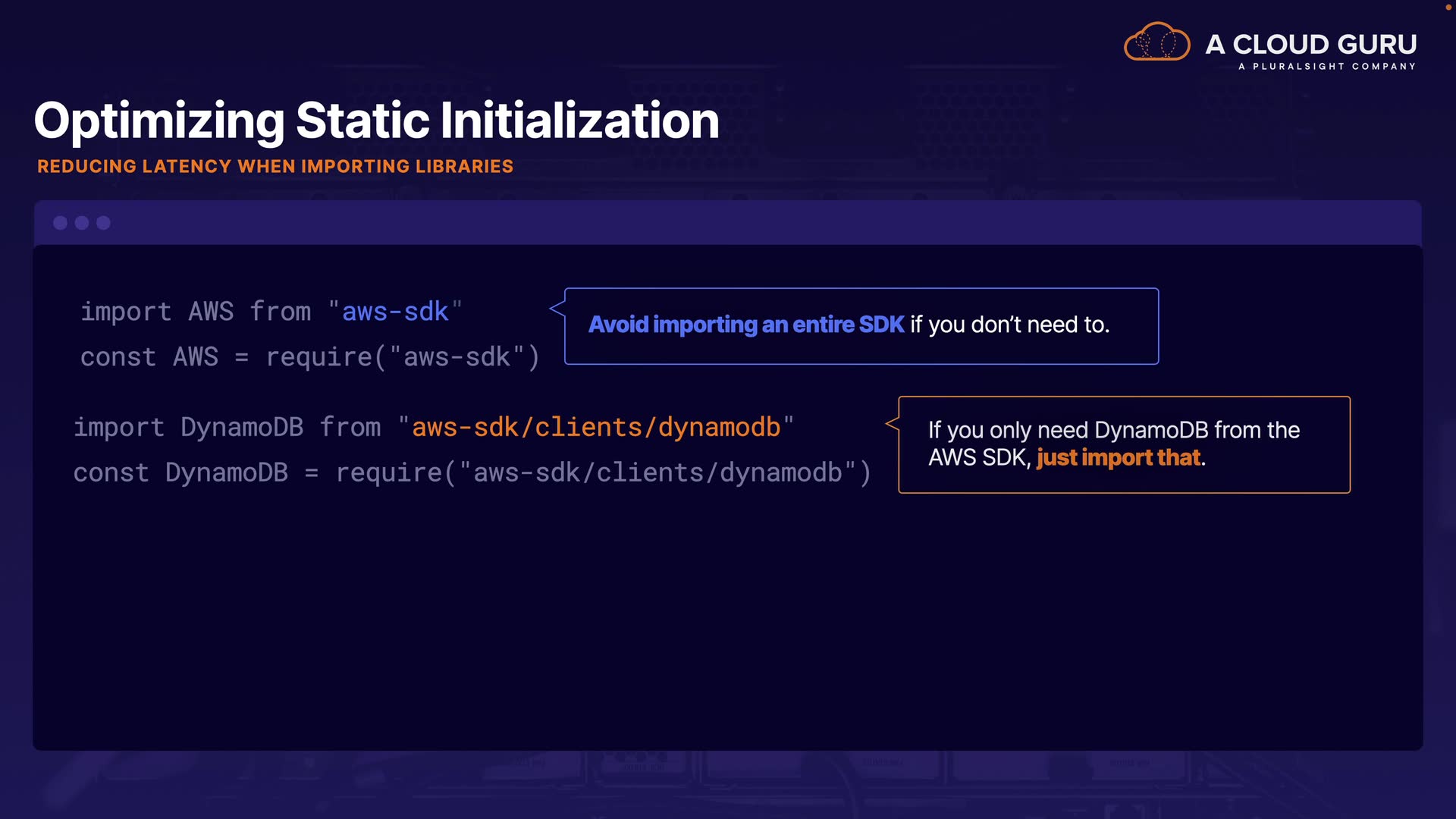Click bold "Avoid importing an entire SDK" text
Image resolution: width=1456 pixels, height=819 pixels.
746,325
